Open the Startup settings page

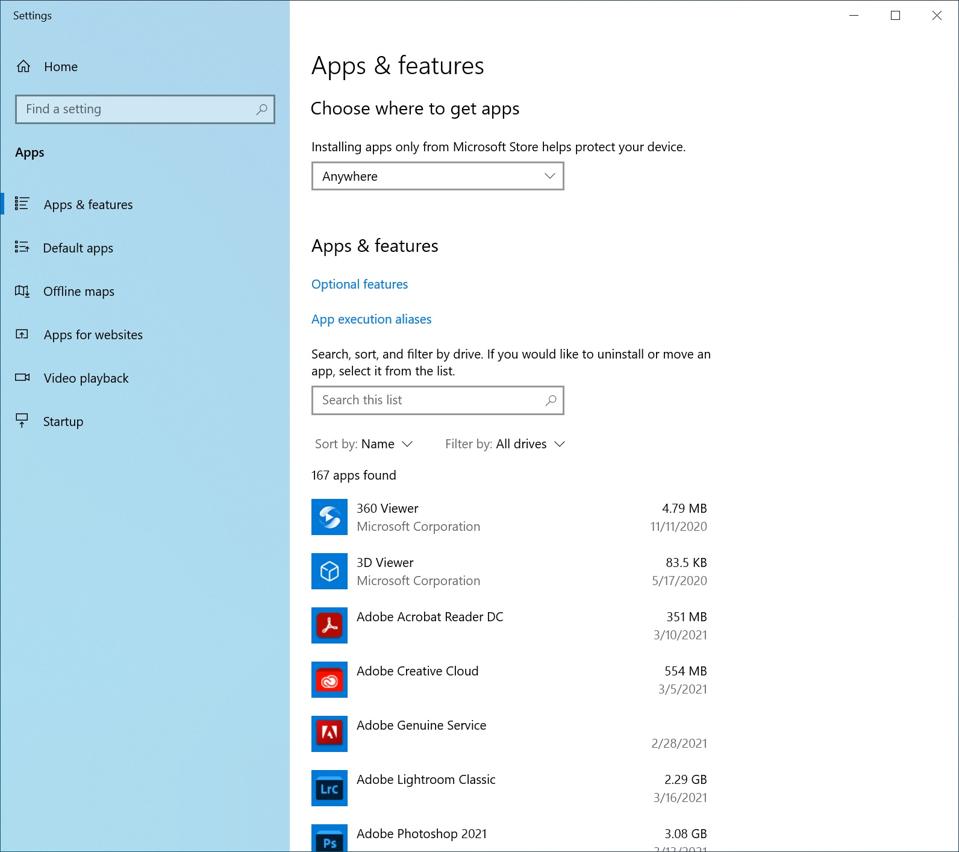tap(63, 421)
